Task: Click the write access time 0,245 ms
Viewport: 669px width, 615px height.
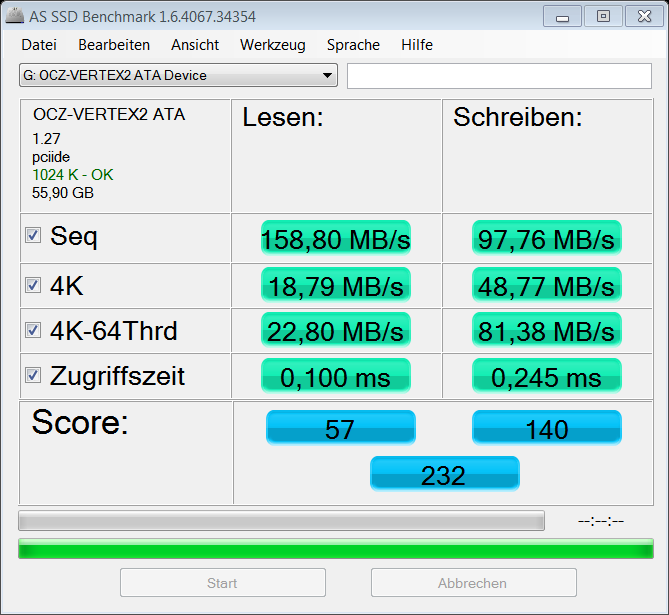Action: 547,376
